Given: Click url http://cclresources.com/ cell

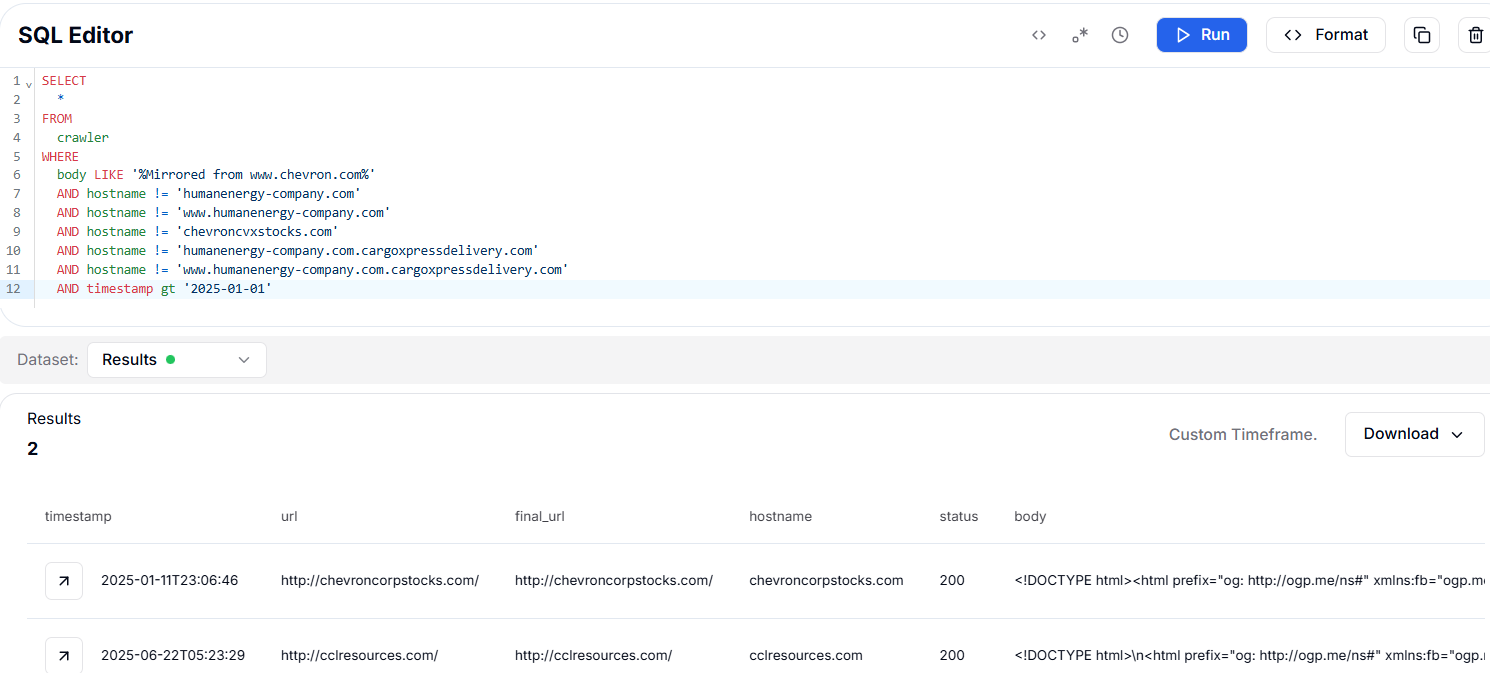Looking at the screenshot, I should click(x=359, y=656).
